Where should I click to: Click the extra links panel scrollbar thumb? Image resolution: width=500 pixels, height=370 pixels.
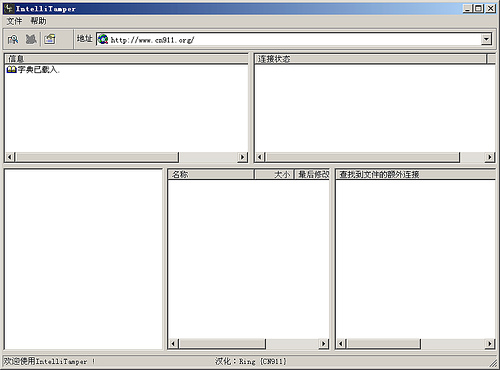click(x=383, y=344)
